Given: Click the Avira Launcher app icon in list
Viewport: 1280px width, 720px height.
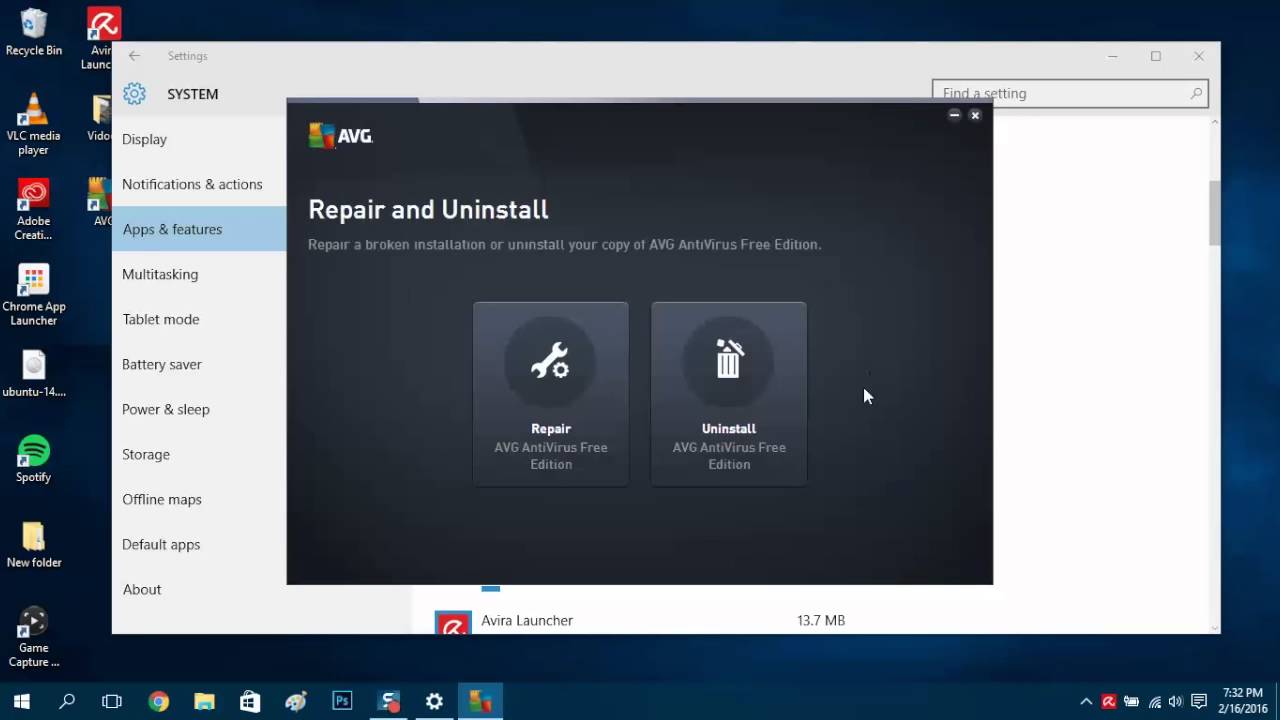Looking at the screenshot, I should [453, 623].
